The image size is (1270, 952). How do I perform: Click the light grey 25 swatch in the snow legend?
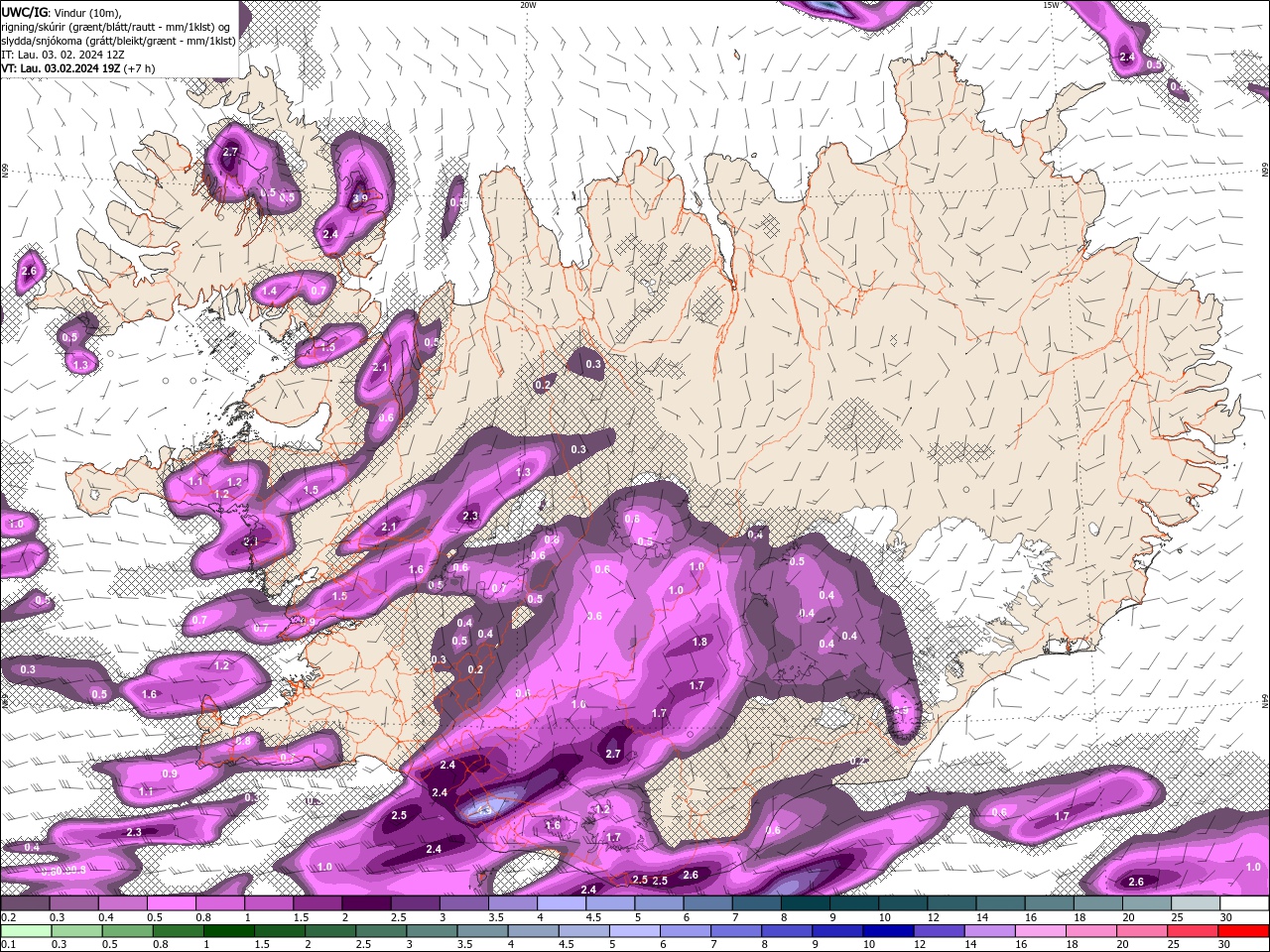[1196, 903]
